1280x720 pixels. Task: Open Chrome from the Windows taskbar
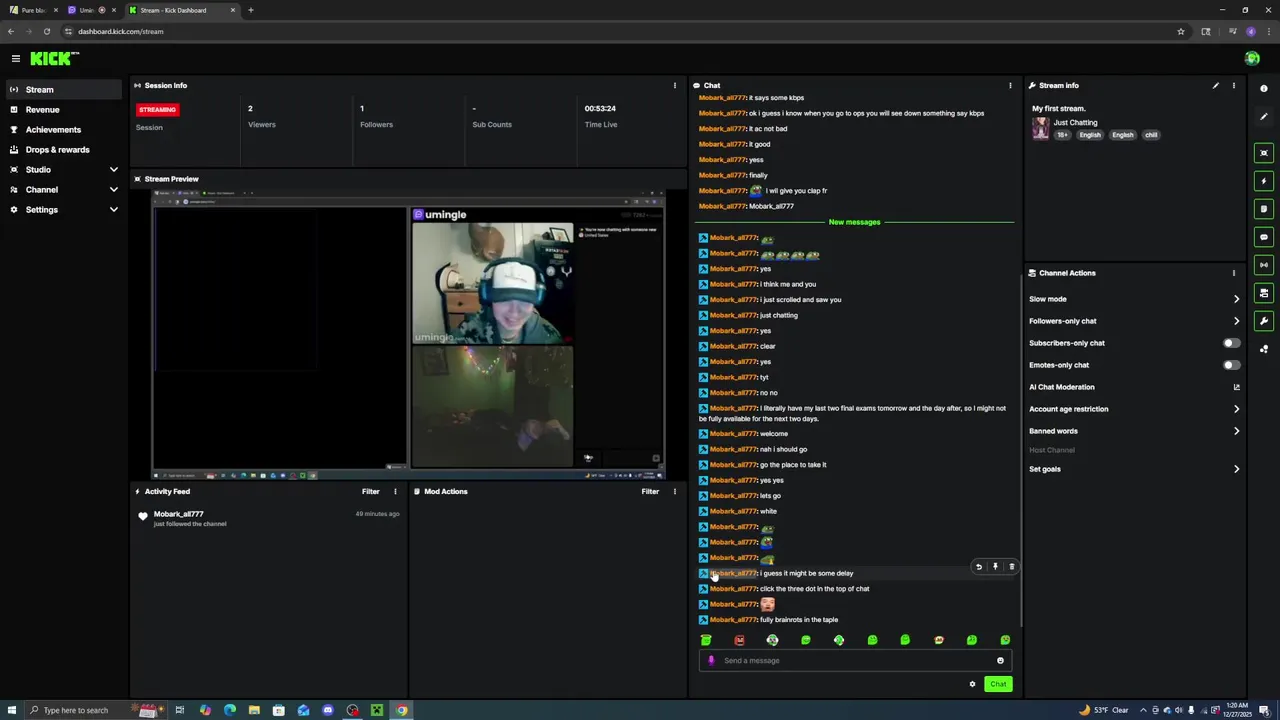401,710
